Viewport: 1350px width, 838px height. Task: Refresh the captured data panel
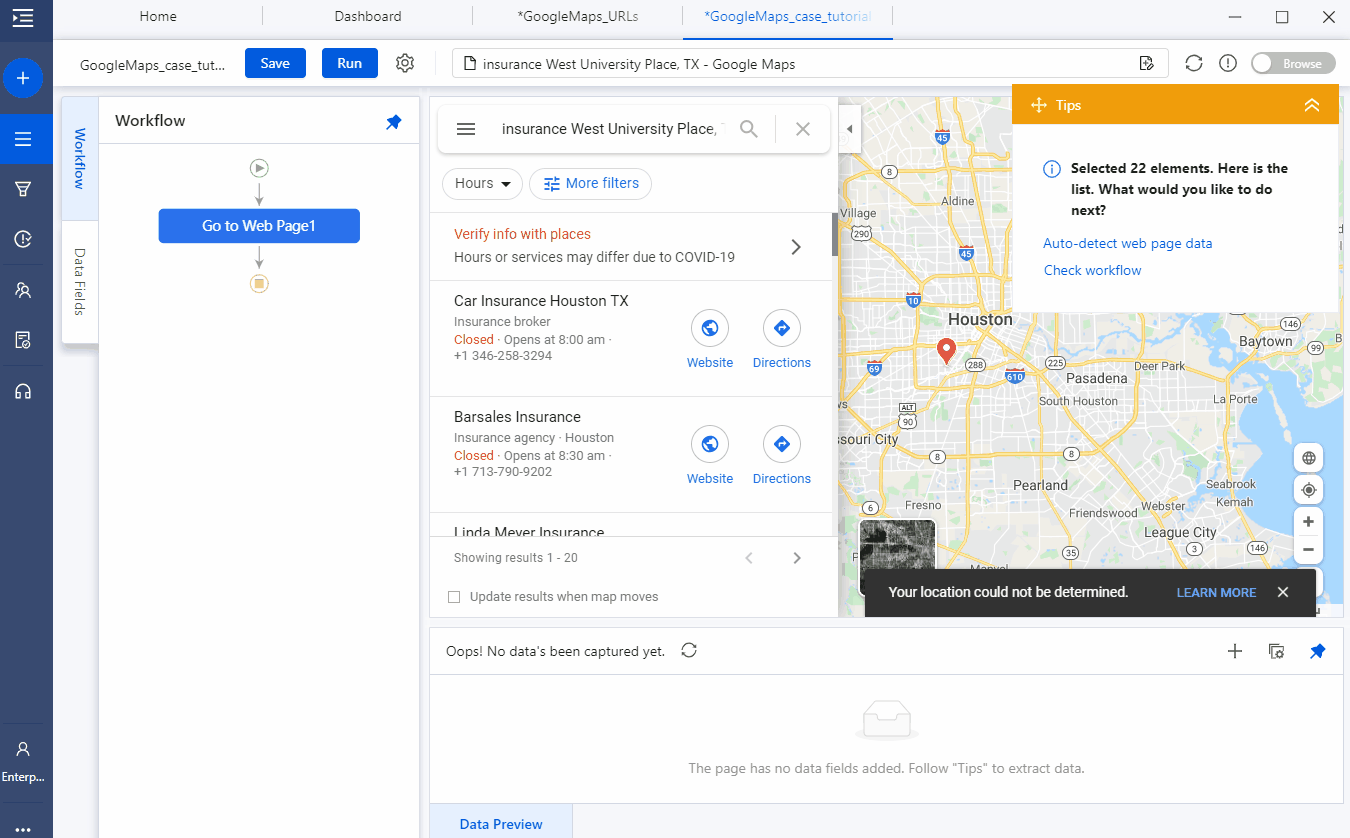click(x=689, y=651)
